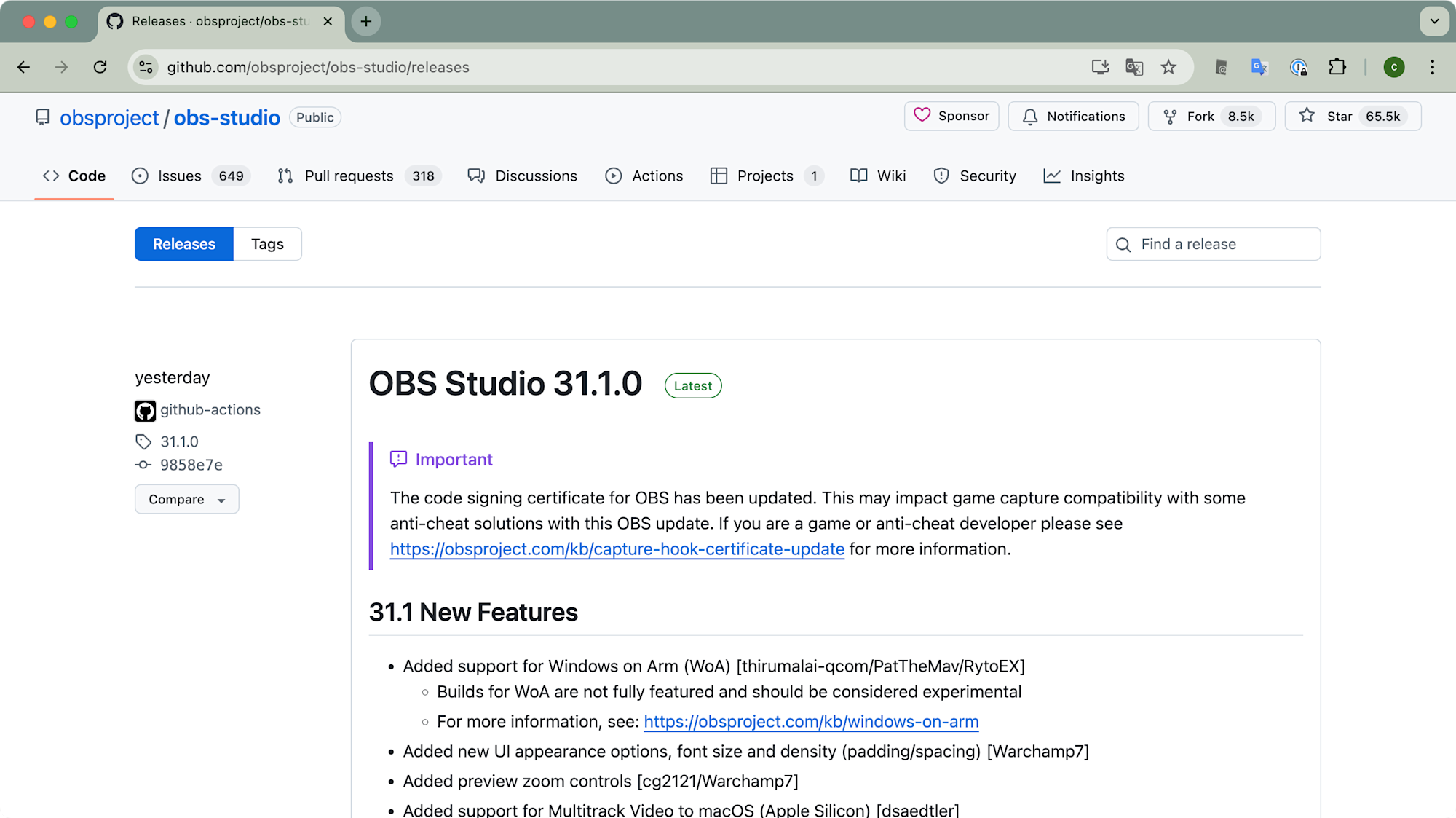1456x818 pixels.
Task: Go forward with the browser arrow
Action: [61, 67]
